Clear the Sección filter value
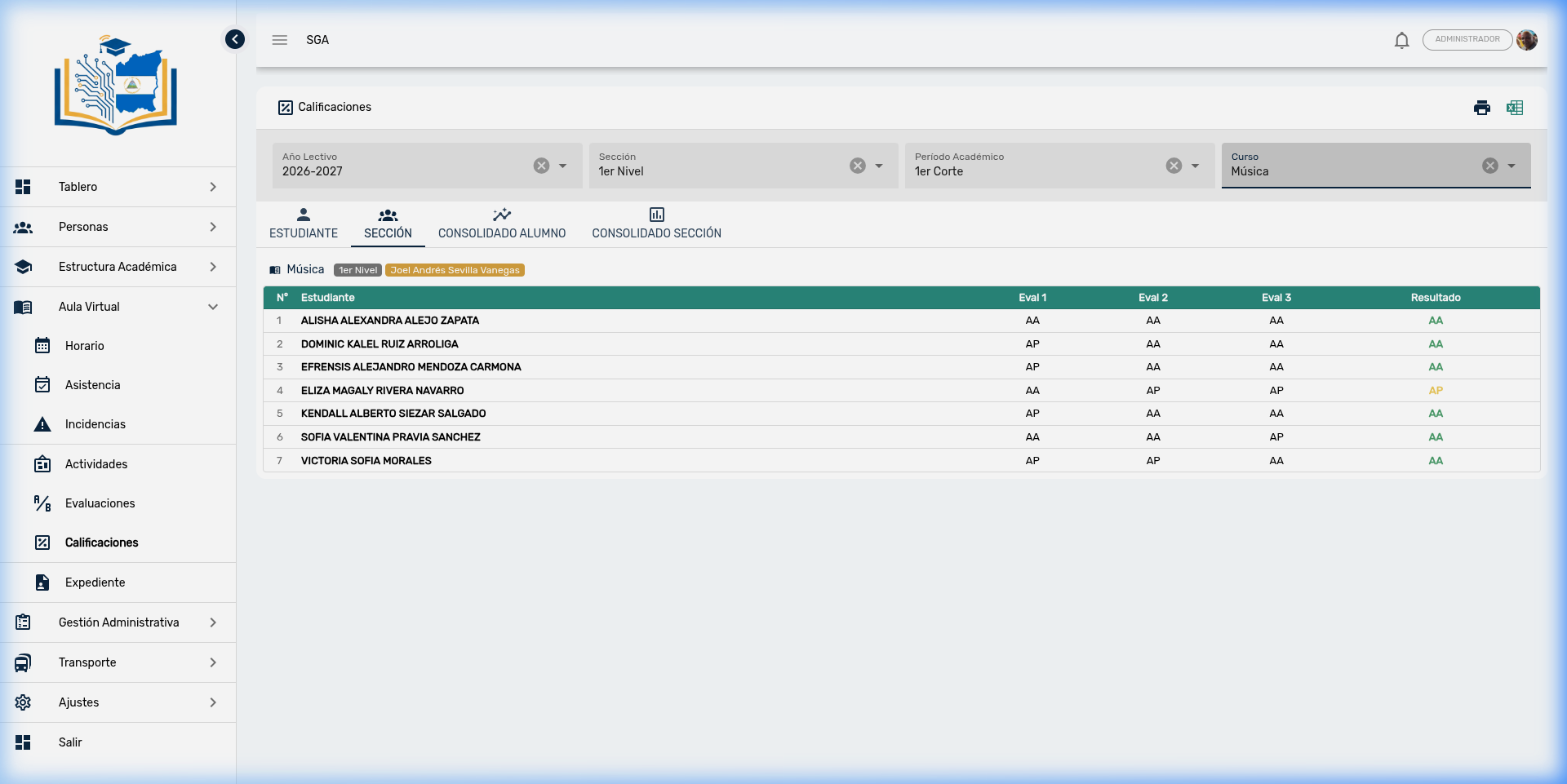The width and height of the screenshot is (1567, 784). [857, 166]
